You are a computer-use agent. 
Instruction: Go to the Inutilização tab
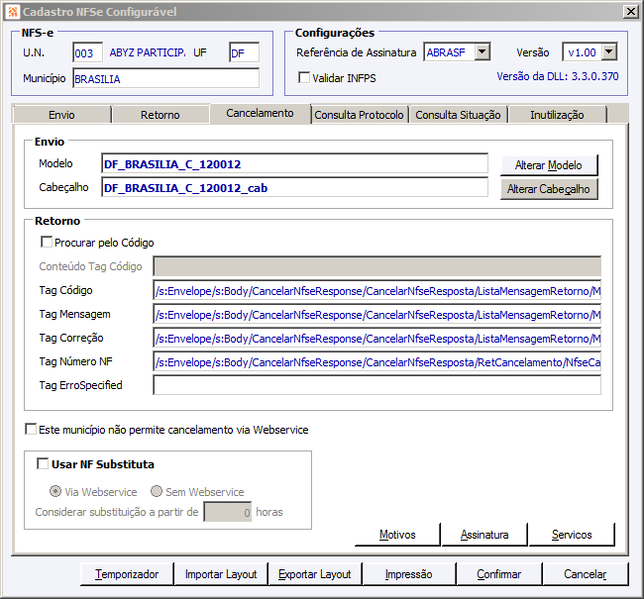tap(557, 115)
